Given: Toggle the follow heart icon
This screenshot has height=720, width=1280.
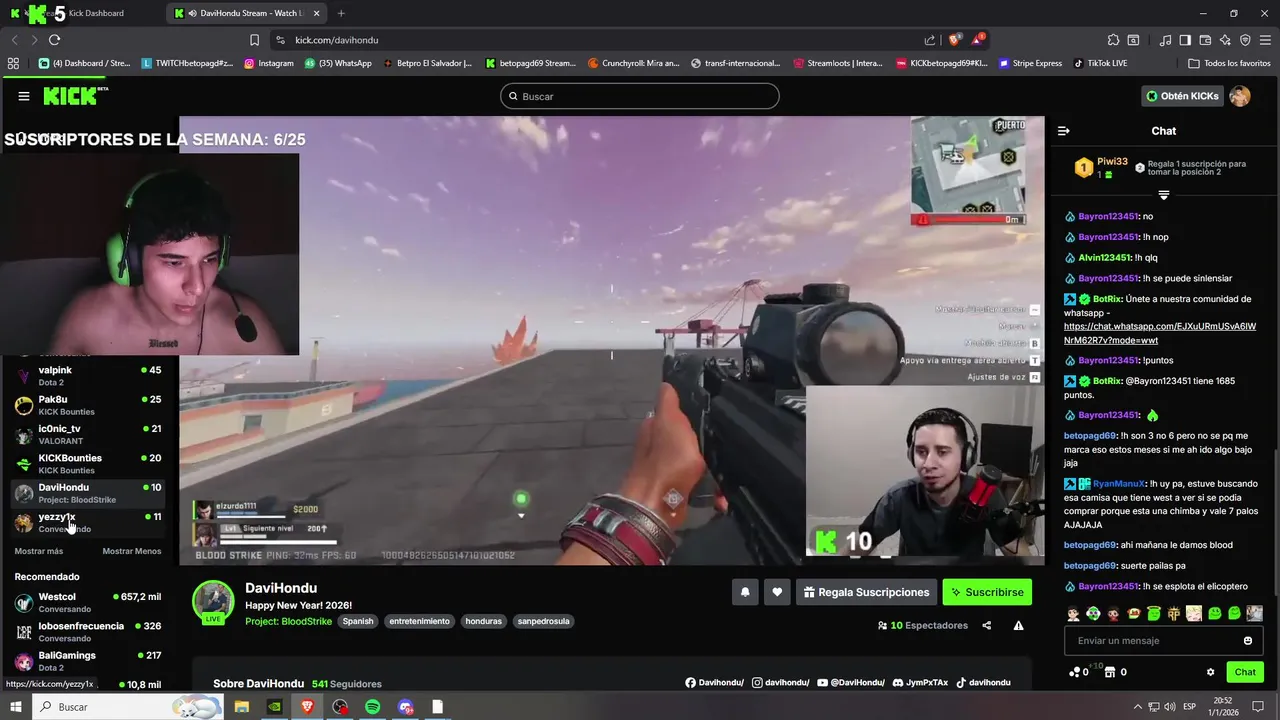Looking at the screenshot, I should click(x=777, y=592).
